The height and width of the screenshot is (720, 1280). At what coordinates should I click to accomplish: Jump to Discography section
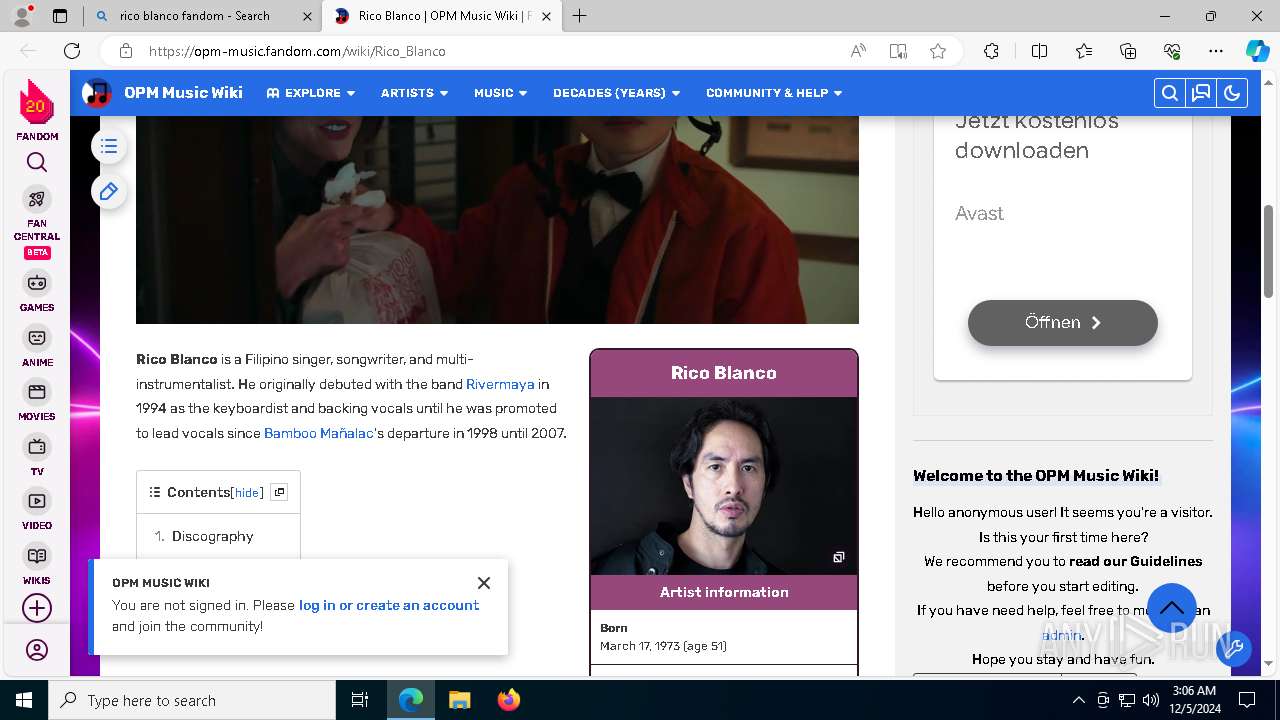pyautogui.click(x=213, y=536)
